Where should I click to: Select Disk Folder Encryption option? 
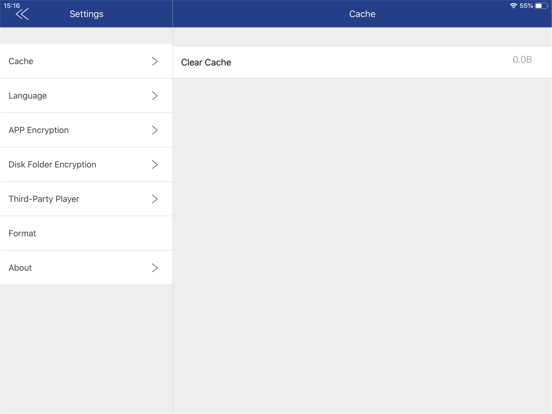pos(86,165)
